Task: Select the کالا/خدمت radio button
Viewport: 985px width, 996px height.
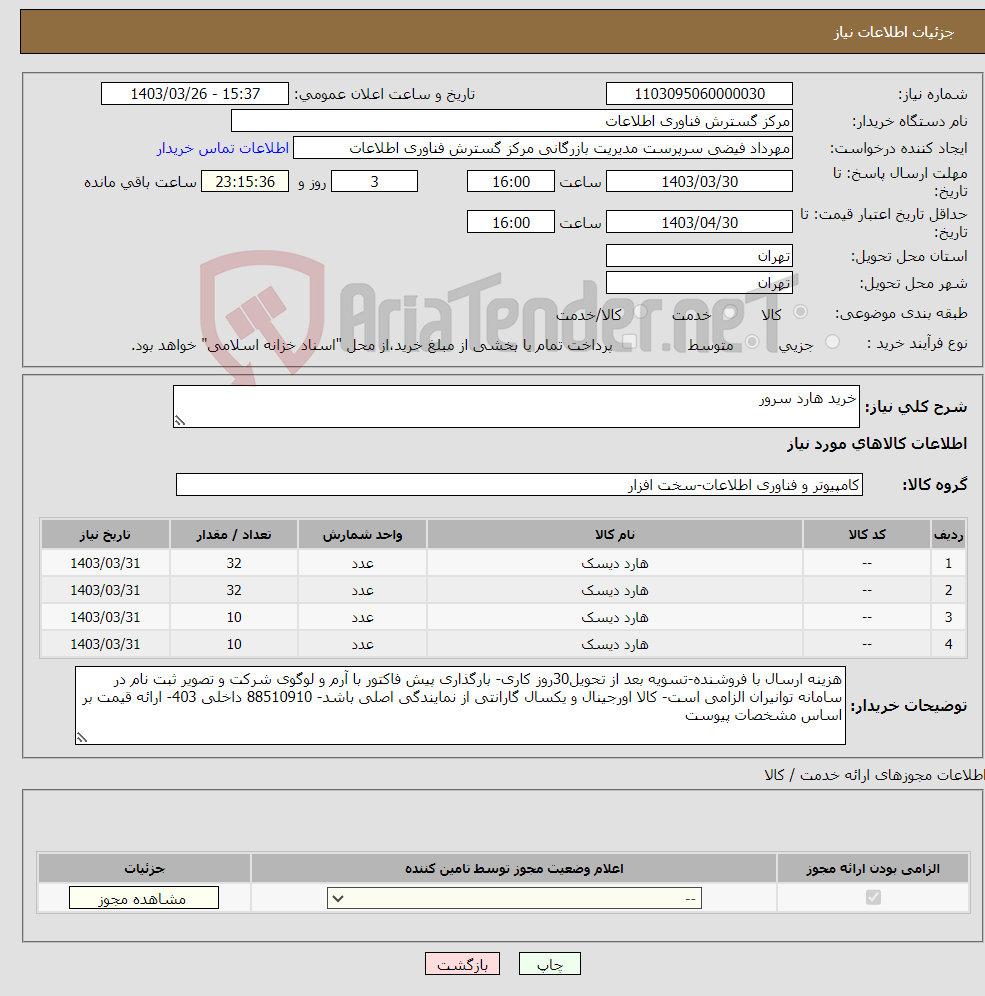Action: click(x=640, y=312)
